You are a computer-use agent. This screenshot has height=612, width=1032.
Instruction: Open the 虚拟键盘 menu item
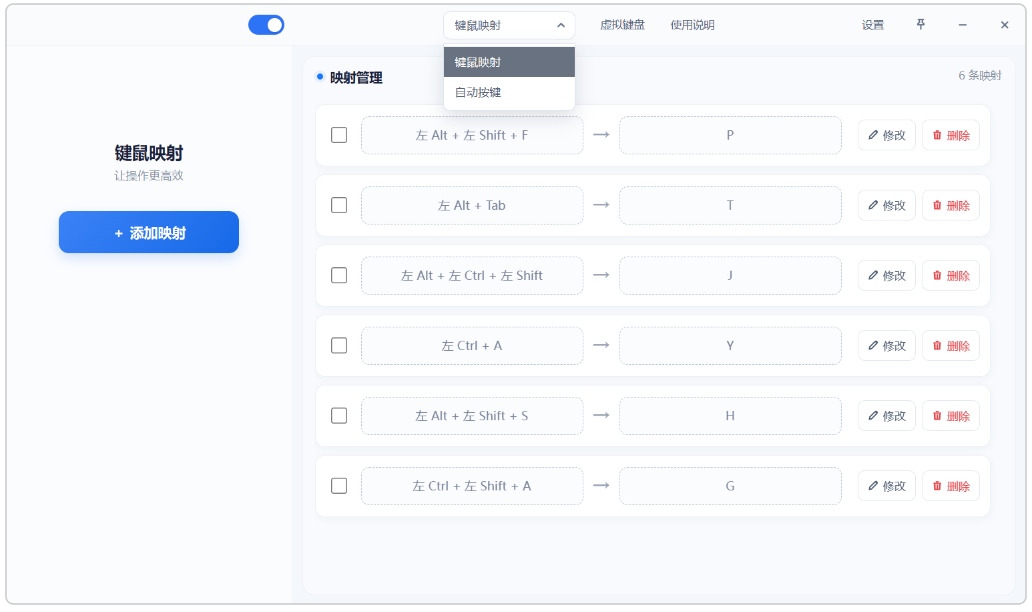[622, 25]
